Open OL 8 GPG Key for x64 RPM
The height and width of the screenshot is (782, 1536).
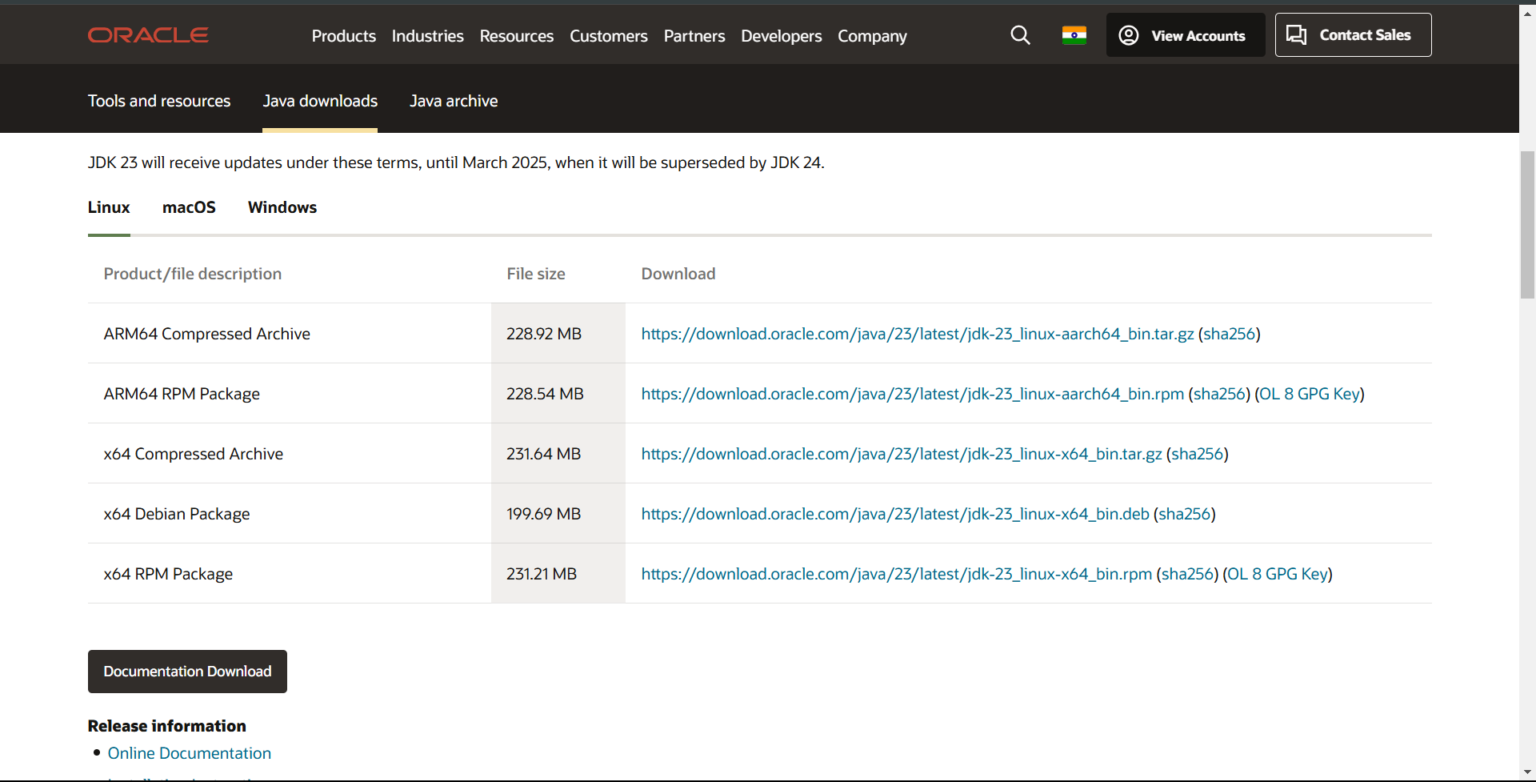tap(1277, 574)
